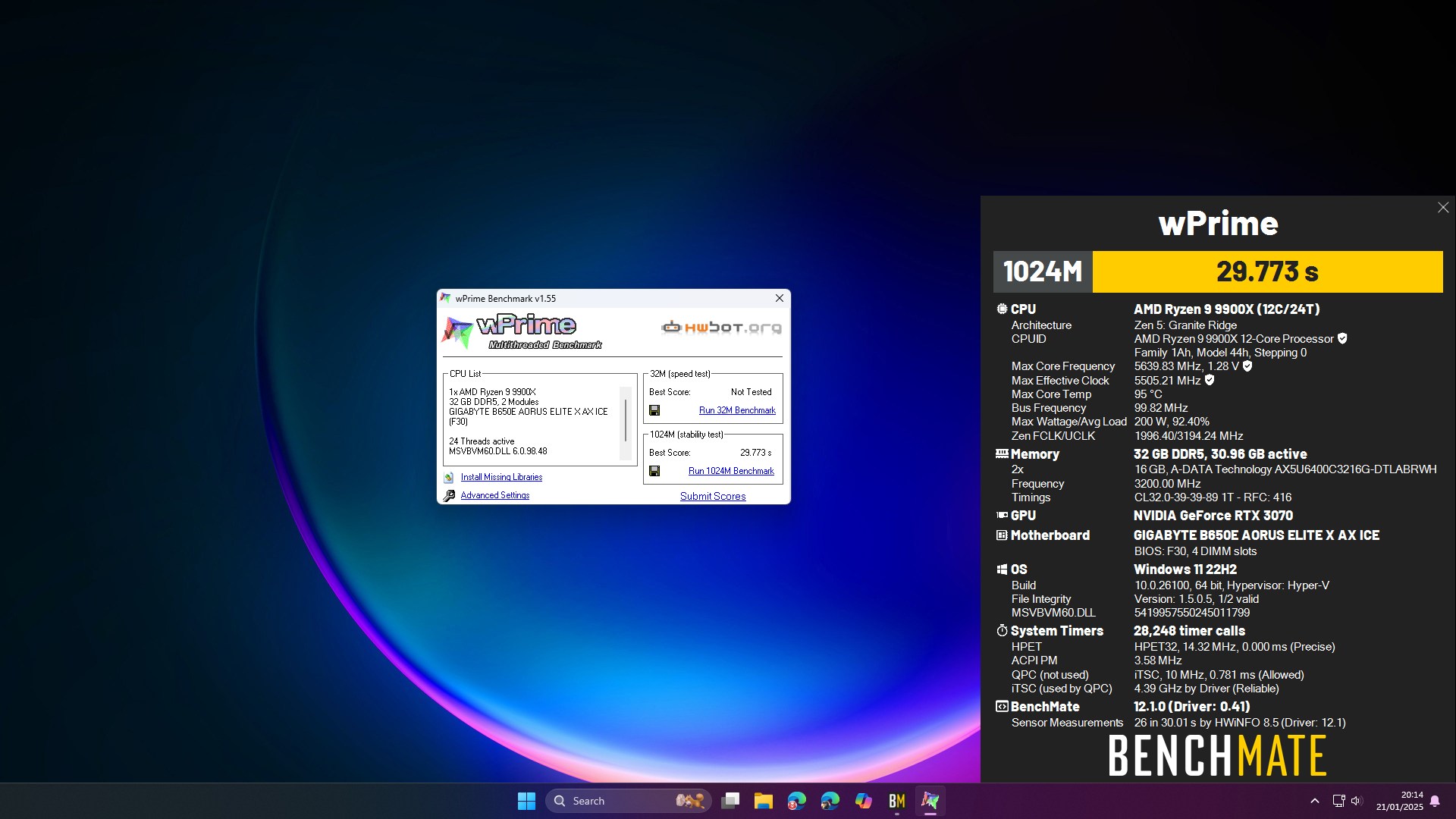Open the Advanced Settings link
1456x819 pixels.
pos(495,495)
